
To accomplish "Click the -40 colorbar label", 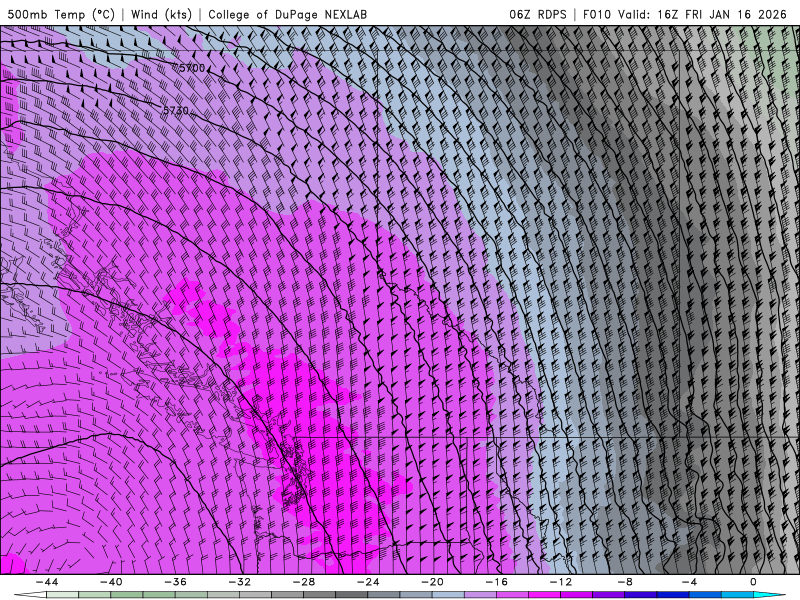I will click(111, 582).
